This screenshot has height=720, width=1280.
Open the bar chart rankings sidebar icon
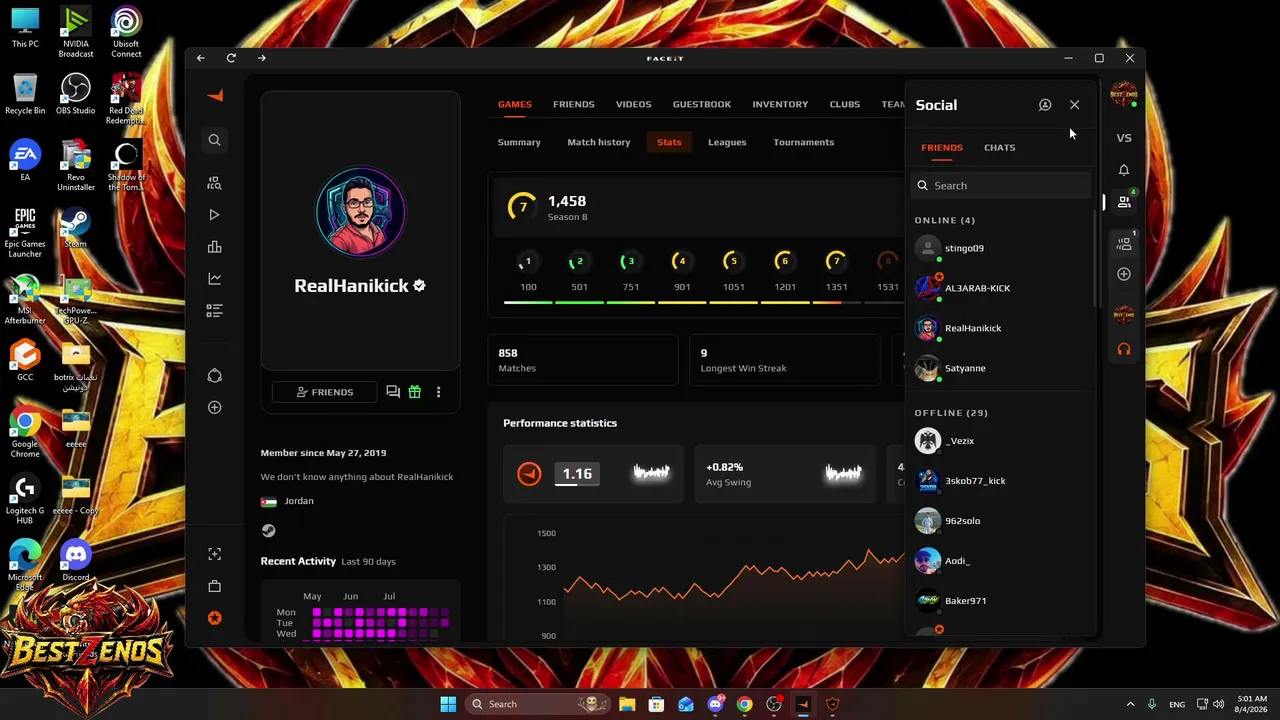click(214, 247)
